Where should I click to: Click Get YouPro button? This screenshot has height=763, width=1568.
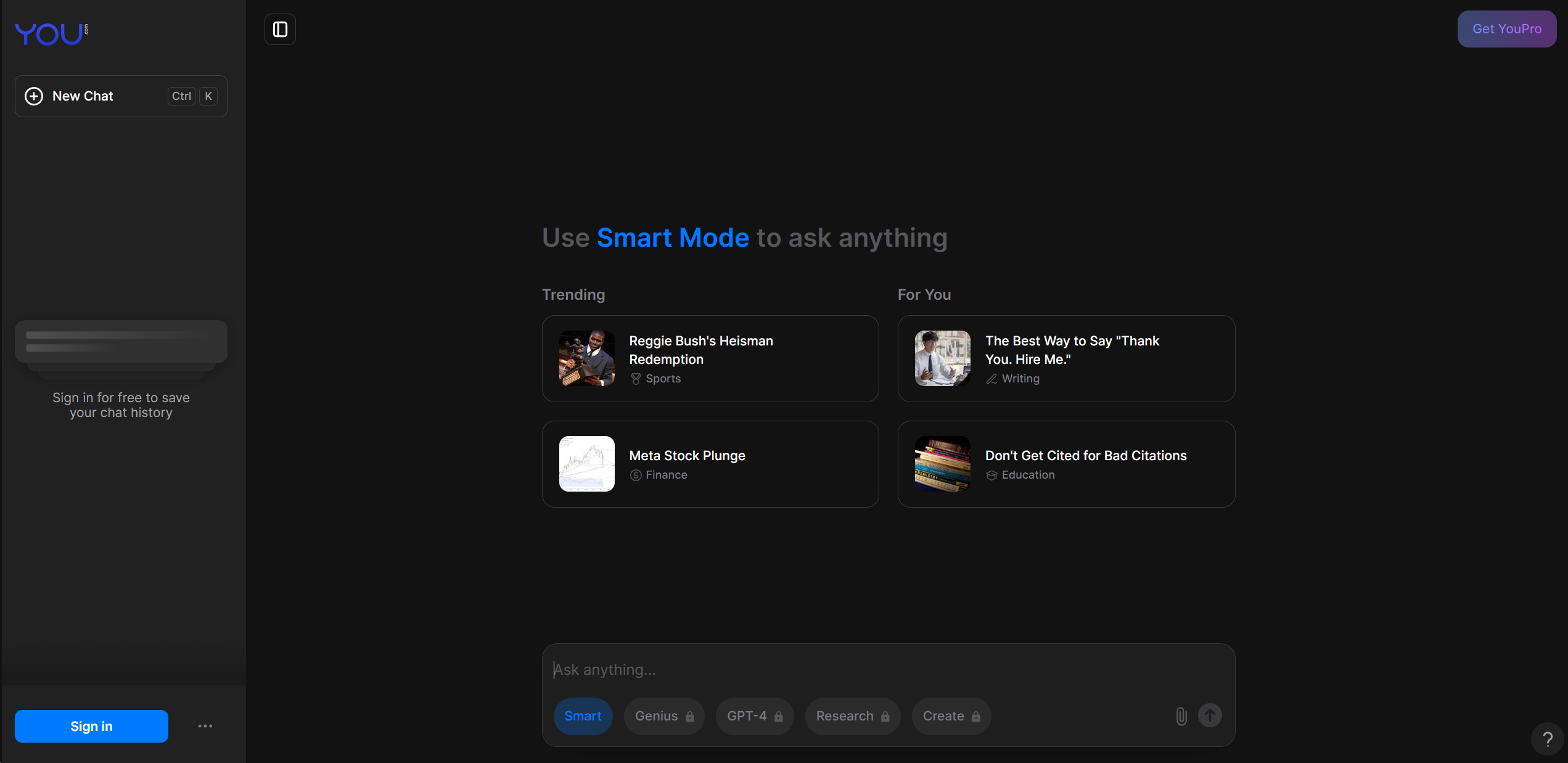pyautogui.click(x=1506, y=29)
